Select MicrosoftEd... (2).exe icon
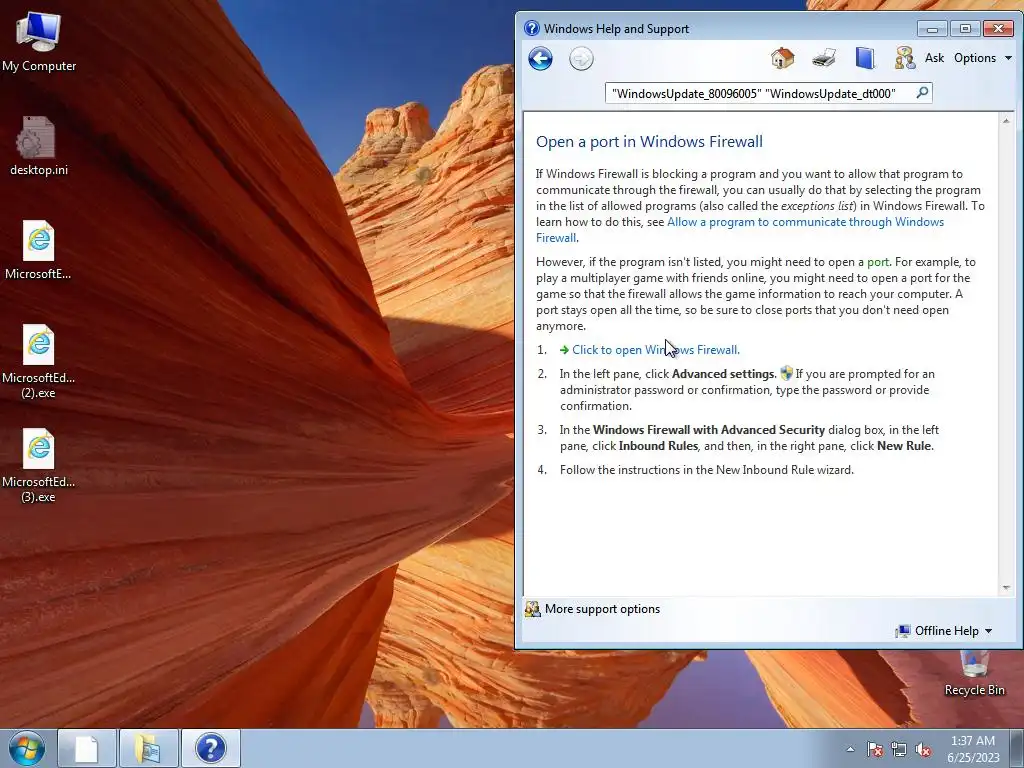This screenshot has width=1024, height=768. (x=39, y=360)
